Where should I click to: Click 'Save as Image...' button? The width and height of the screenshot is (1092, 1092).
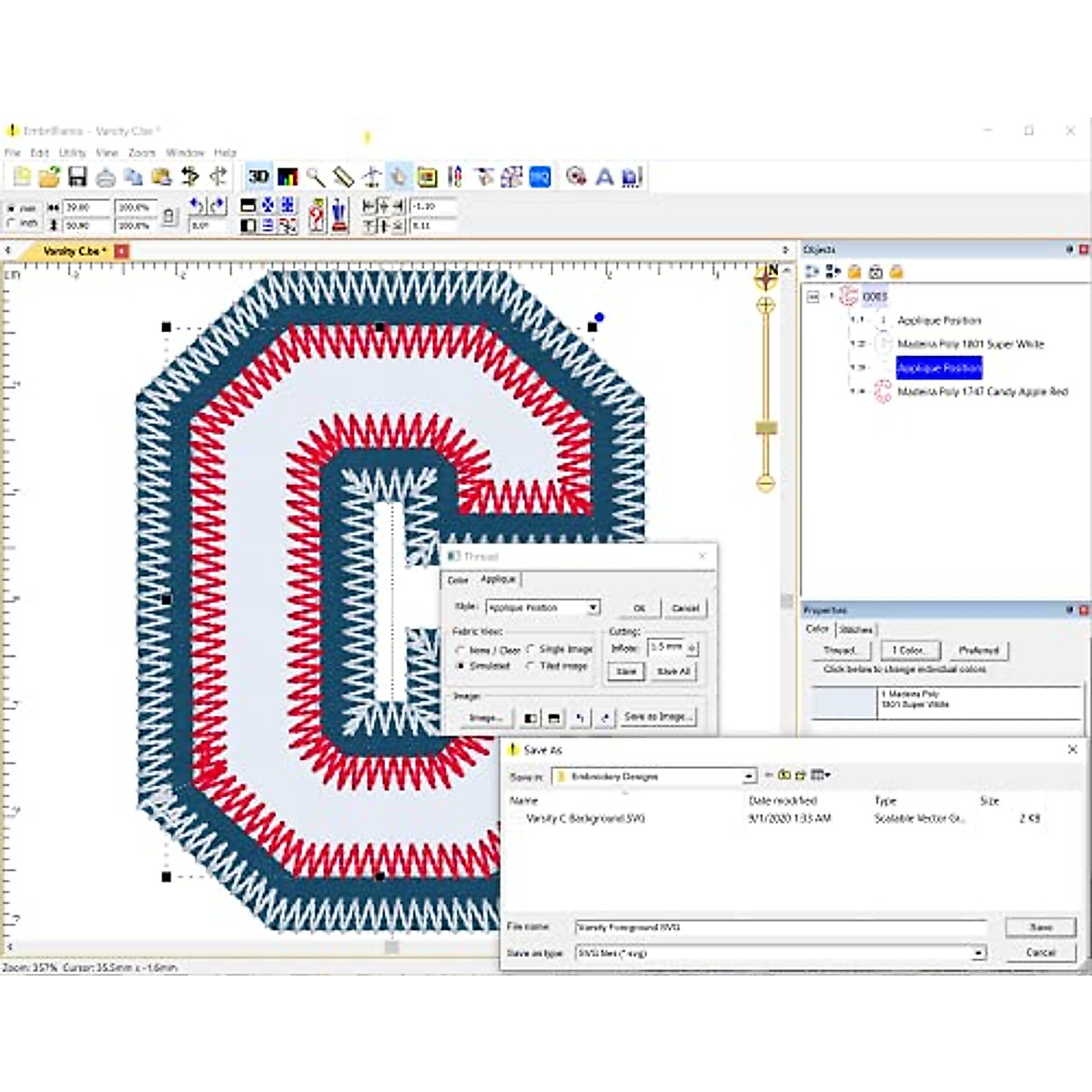tap(658, 717)
